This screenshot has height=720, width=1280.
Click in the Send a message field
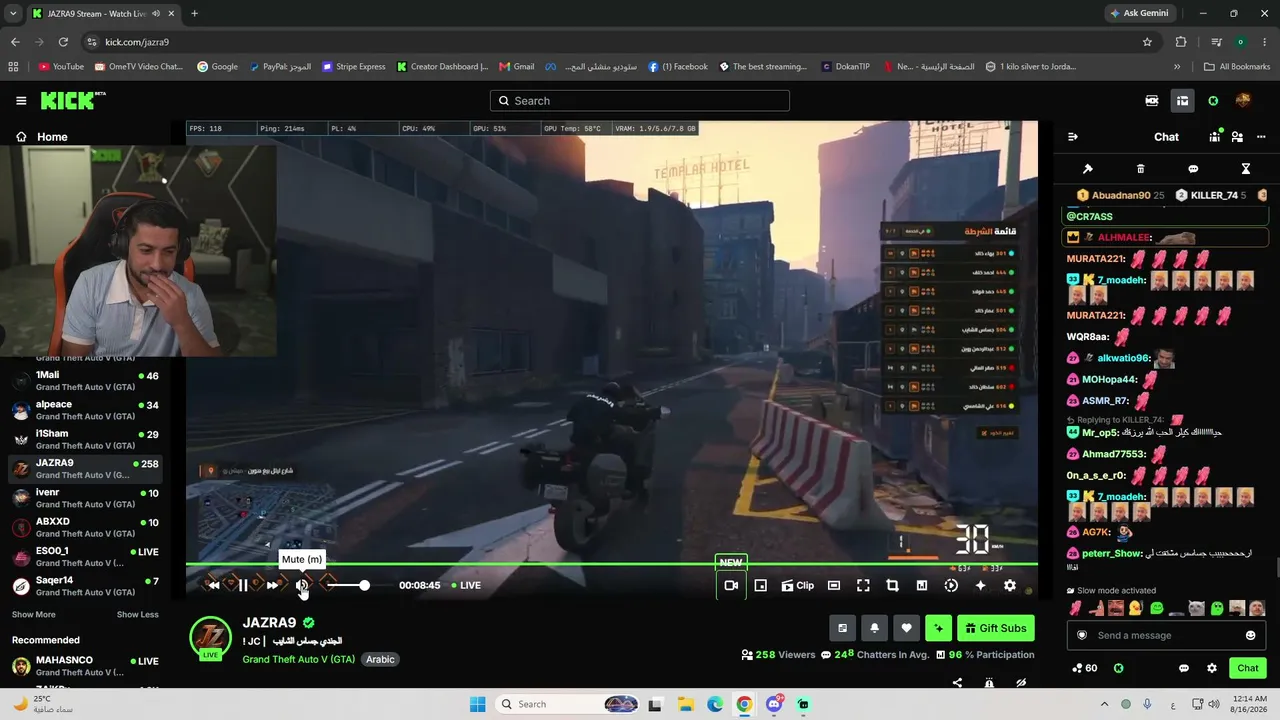point(1165,635)
